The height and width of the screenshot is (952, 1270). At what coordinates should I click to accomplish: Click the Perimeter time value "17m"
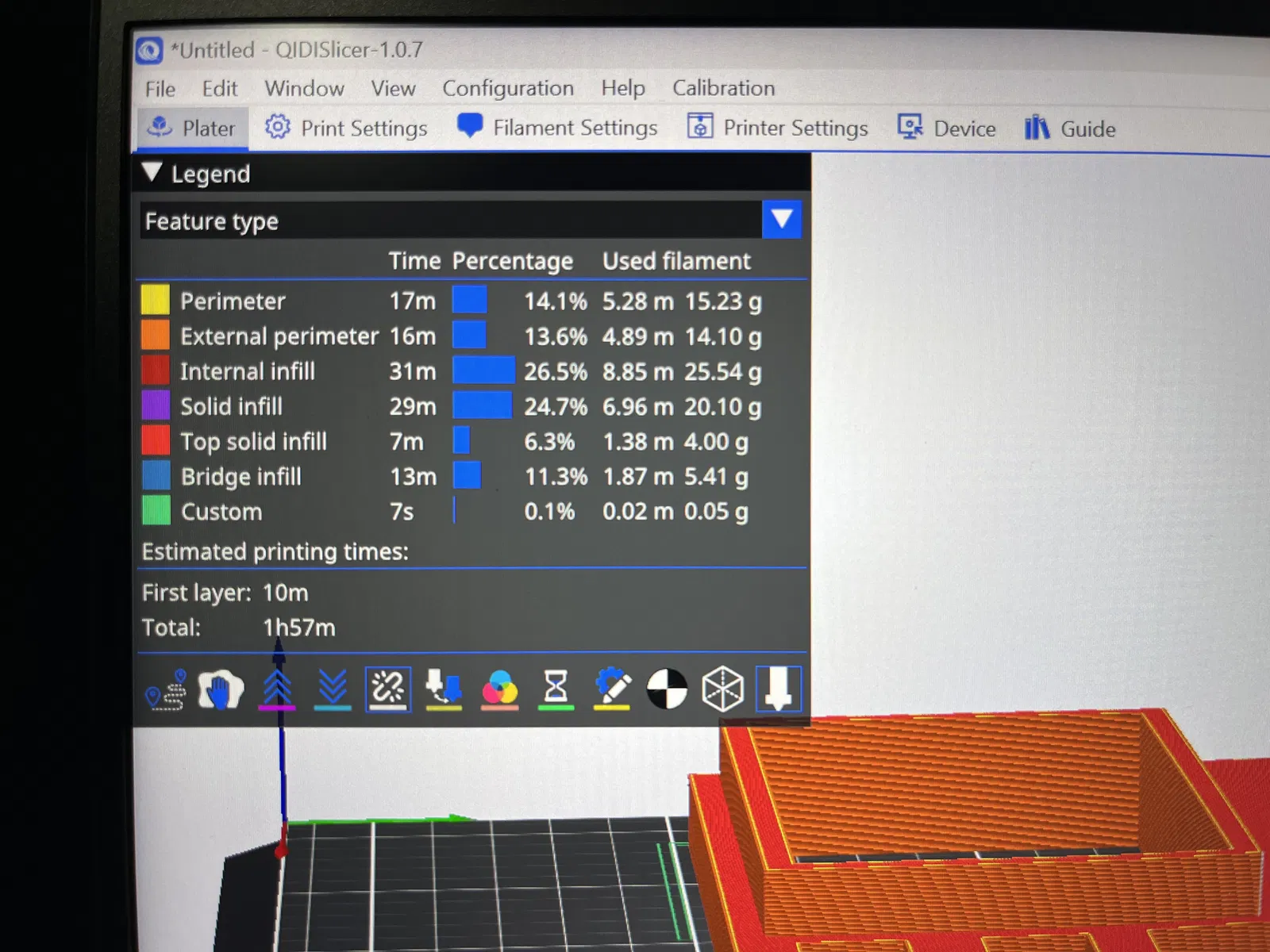point(413,301)
